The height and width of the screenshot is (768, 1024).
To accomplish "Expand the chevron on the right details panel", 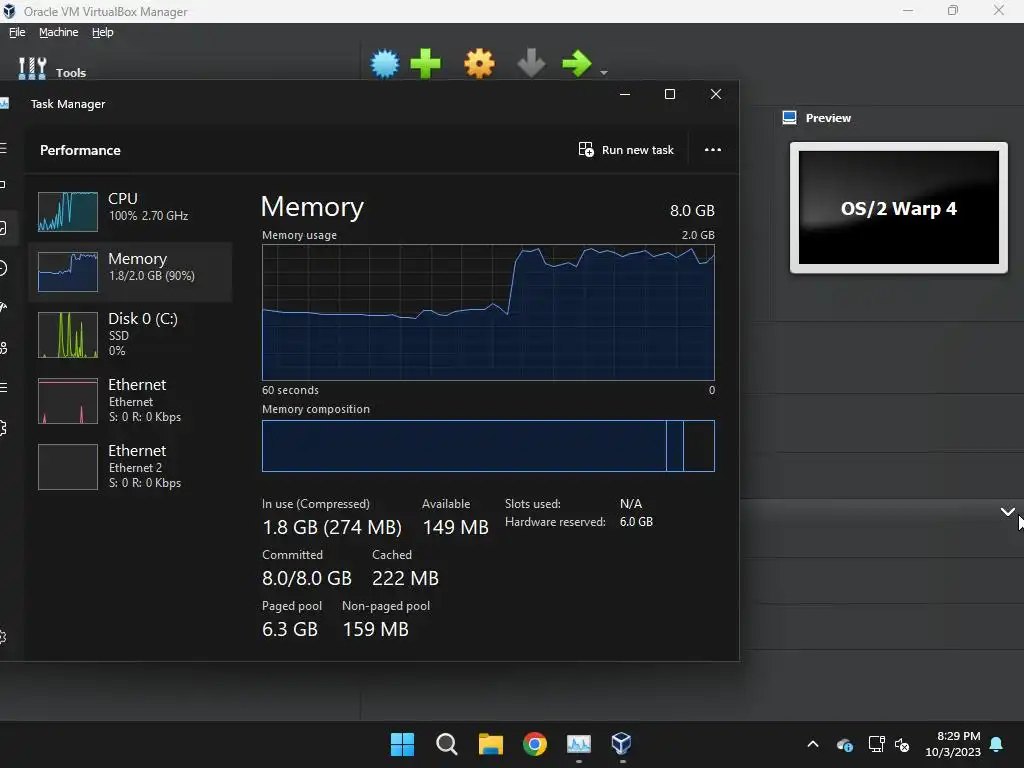I will (x=1007, y=511).
